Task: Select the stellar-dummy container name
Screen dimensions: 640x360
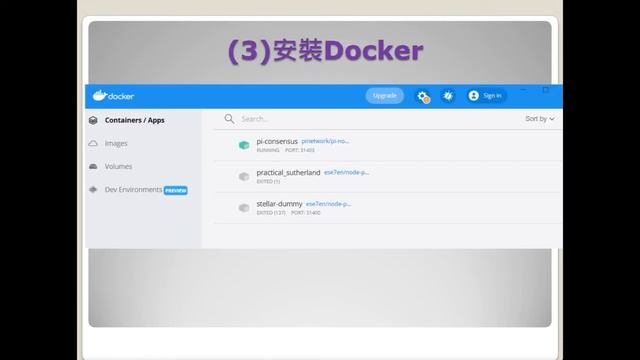Action: 279,204
